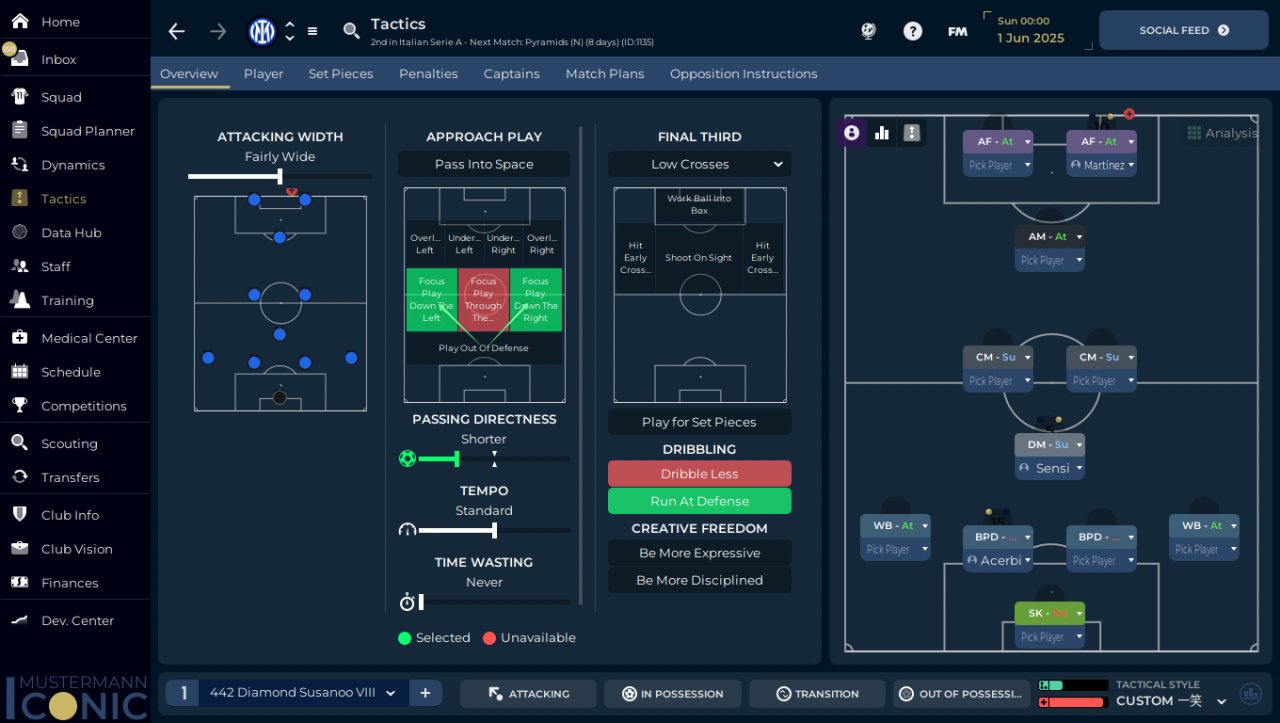
Task: Open the Finances screen
Action: coord(69,583)
